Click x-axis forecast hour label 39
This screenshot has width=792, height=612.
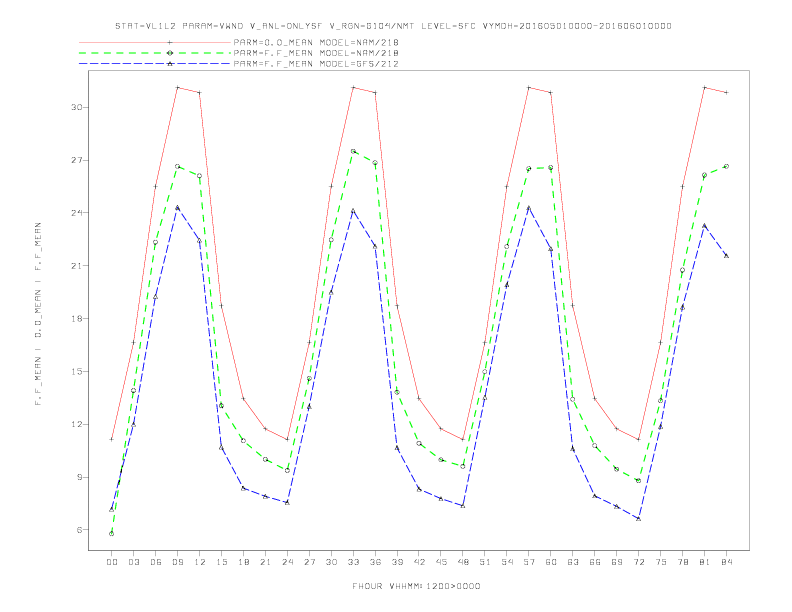[x=397, y=562]
